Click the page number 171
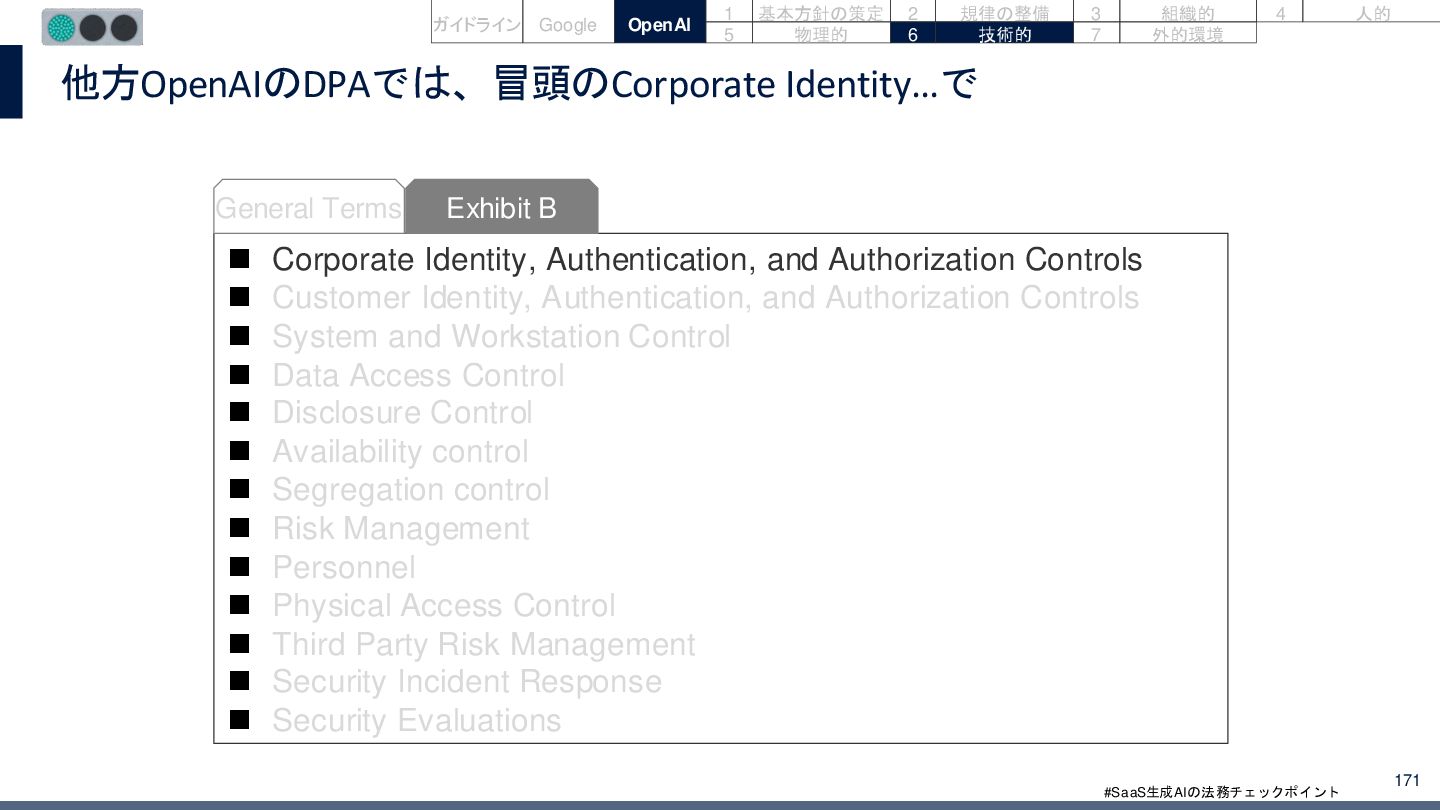This screenshot has width=1440, height=810. tap(1407, 780)
